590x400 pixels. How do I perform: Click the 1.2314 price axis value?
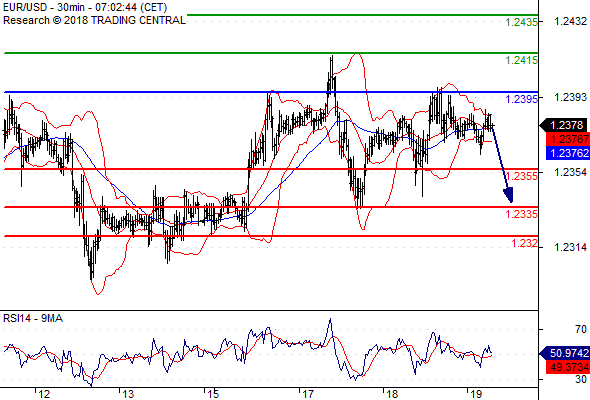tap(570, 247)
